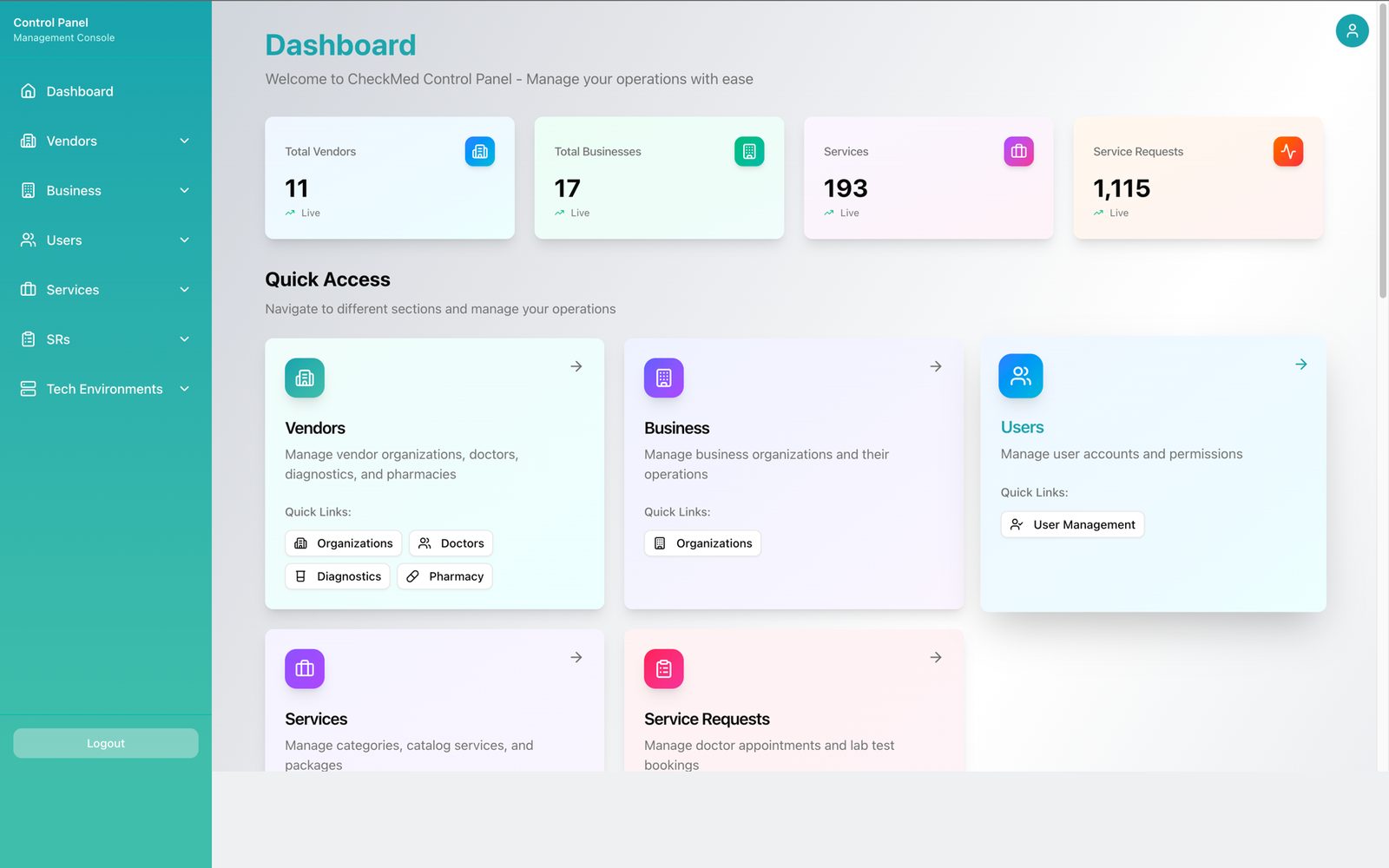1389x868 pixels.
Task: Open Doctors quick link in Vendors card
Action: [451, 543]
